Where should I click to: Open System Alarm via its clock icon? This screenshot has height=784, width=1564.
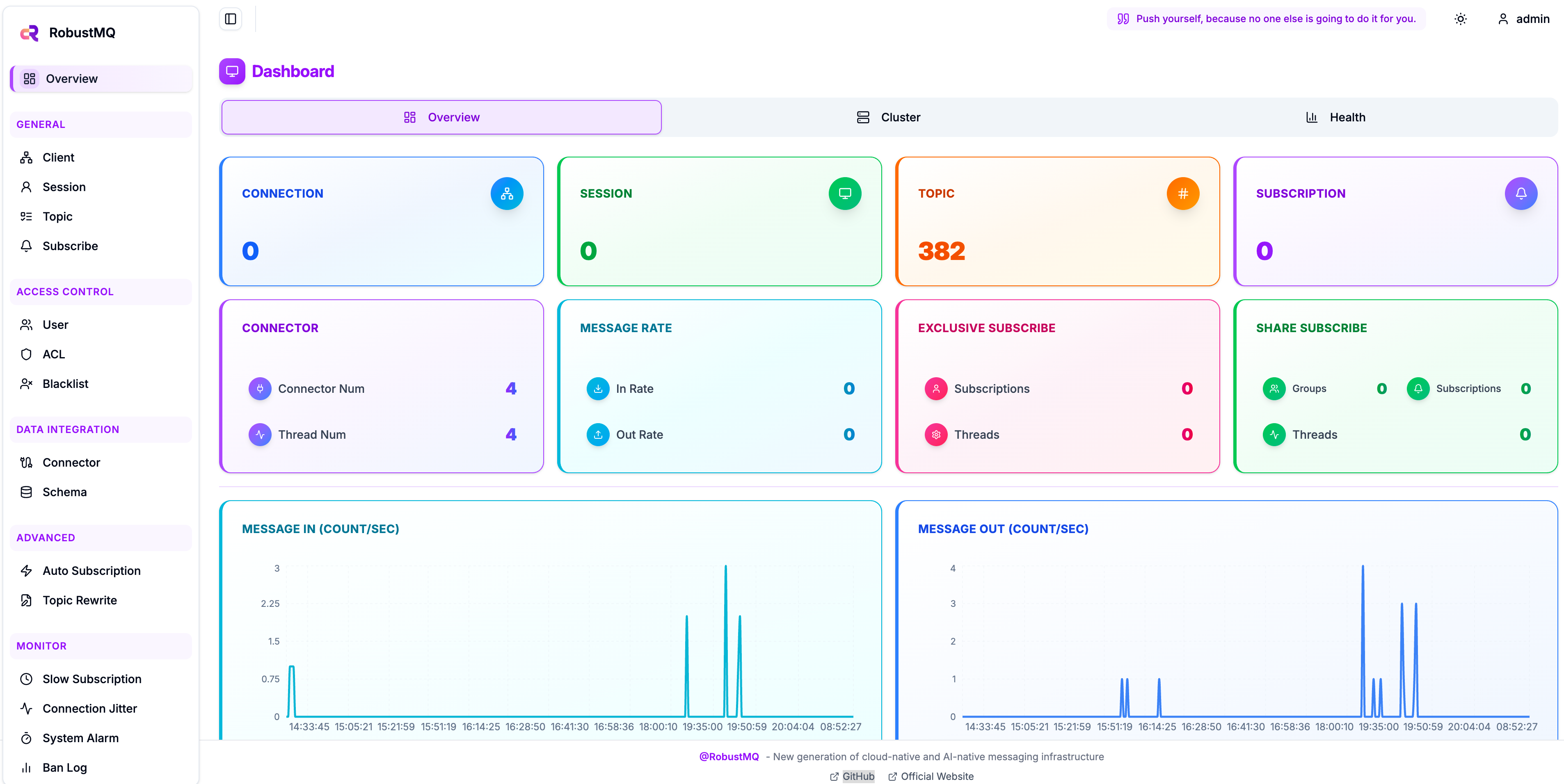[x=26, y=738]
